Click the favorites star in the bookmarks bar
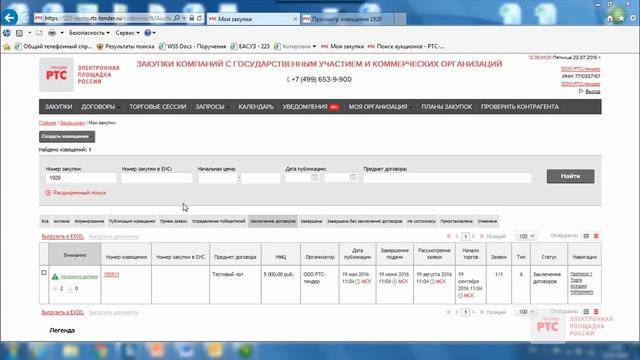The width and height of the screenshot is (640, 360). pos(7,47)
